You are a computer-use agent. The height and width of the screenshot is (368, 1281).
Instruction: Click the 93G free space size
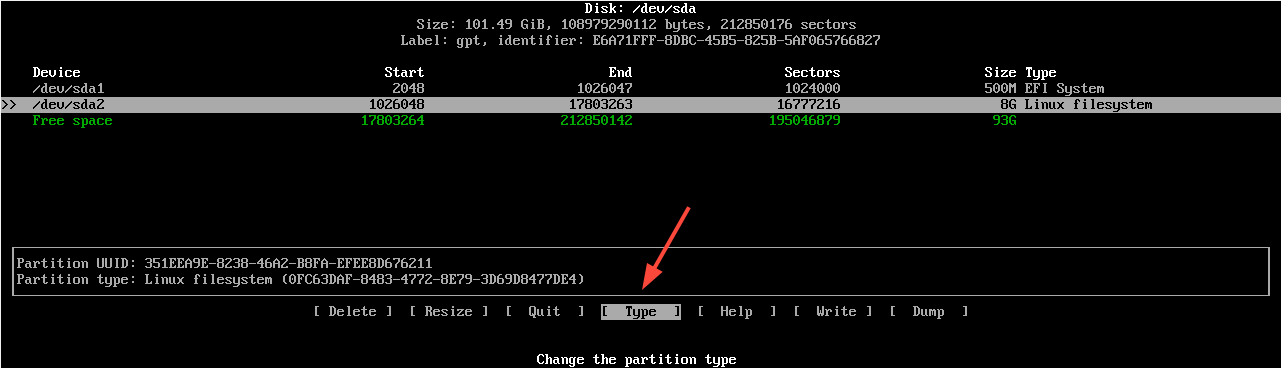1004,121
